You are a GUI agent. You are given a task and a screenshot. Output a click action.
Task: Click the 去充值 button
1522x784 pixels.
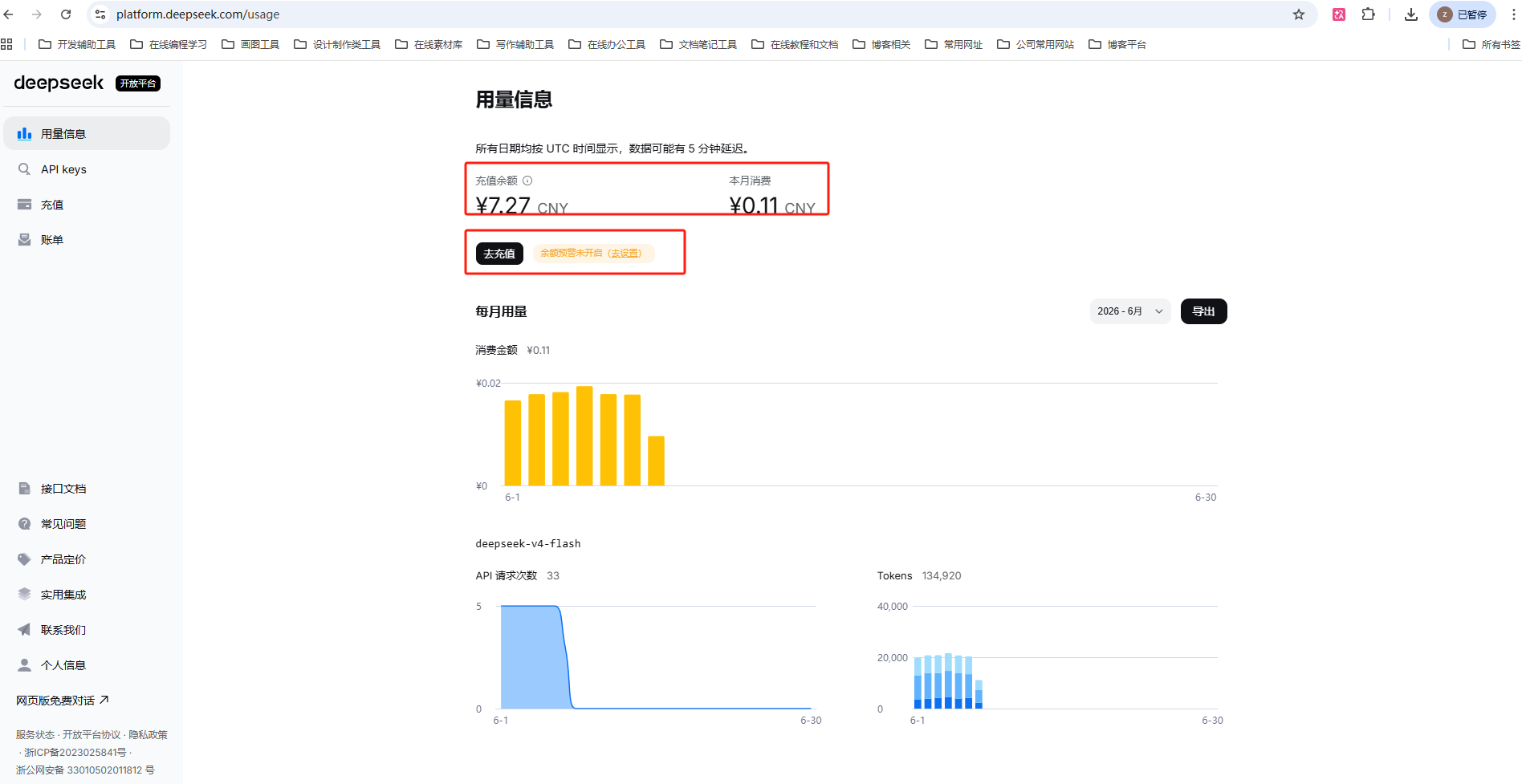(499, 254)
